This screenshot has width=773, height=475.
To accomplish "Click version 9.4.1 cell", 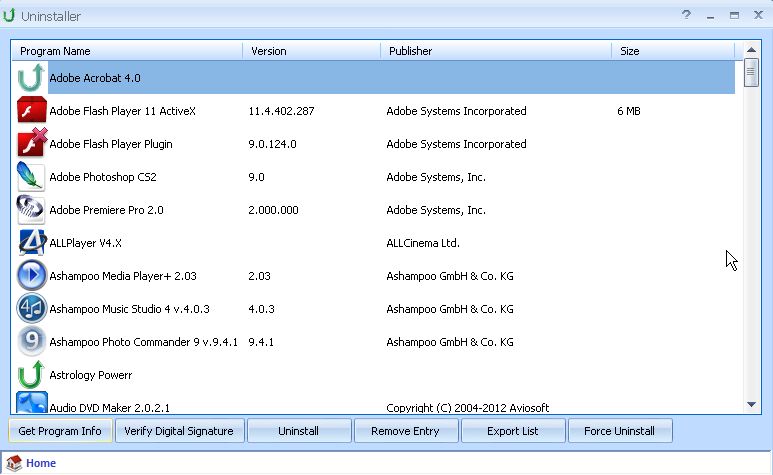I will point(261,342).
